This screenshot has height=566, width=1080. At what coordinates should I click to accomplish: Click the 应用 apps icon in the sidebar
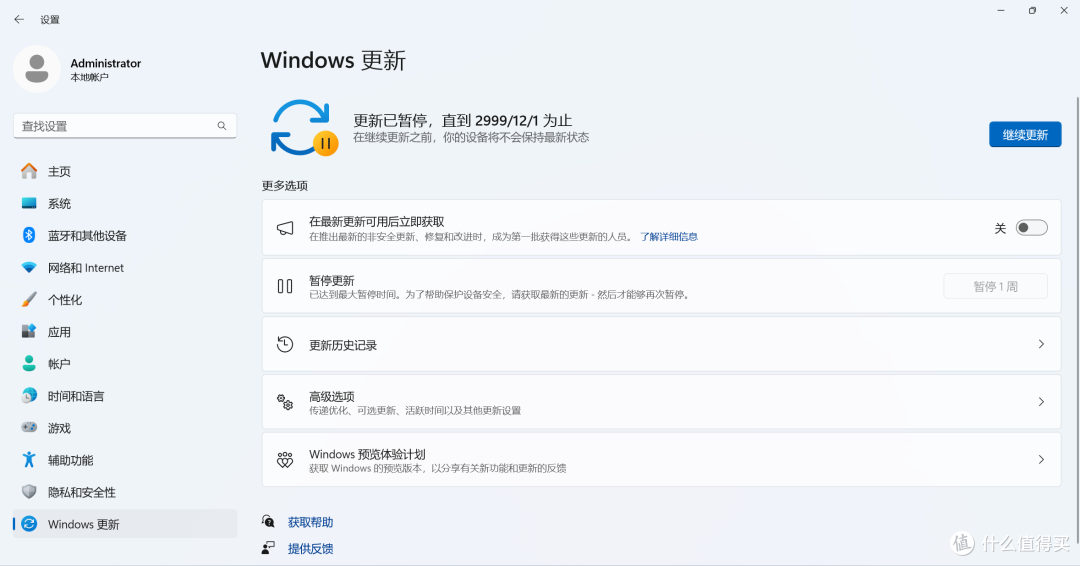pyautogui.click(x=29, y=331)
